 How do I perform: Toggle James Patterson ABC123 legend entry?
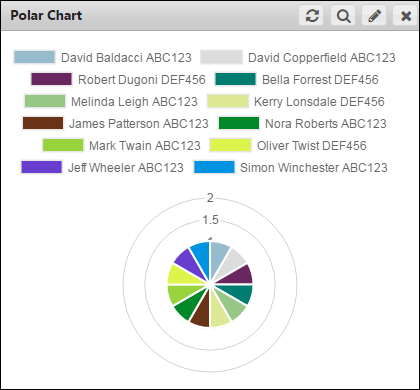click(115, 123)
